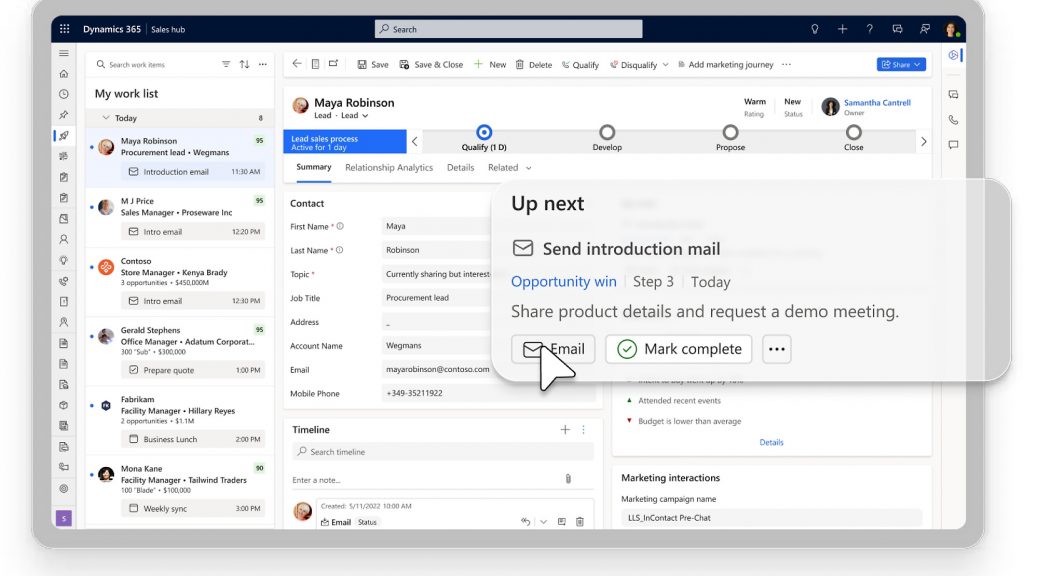Open the help question mark icon

pyautogui.click(x=869, y=29)
